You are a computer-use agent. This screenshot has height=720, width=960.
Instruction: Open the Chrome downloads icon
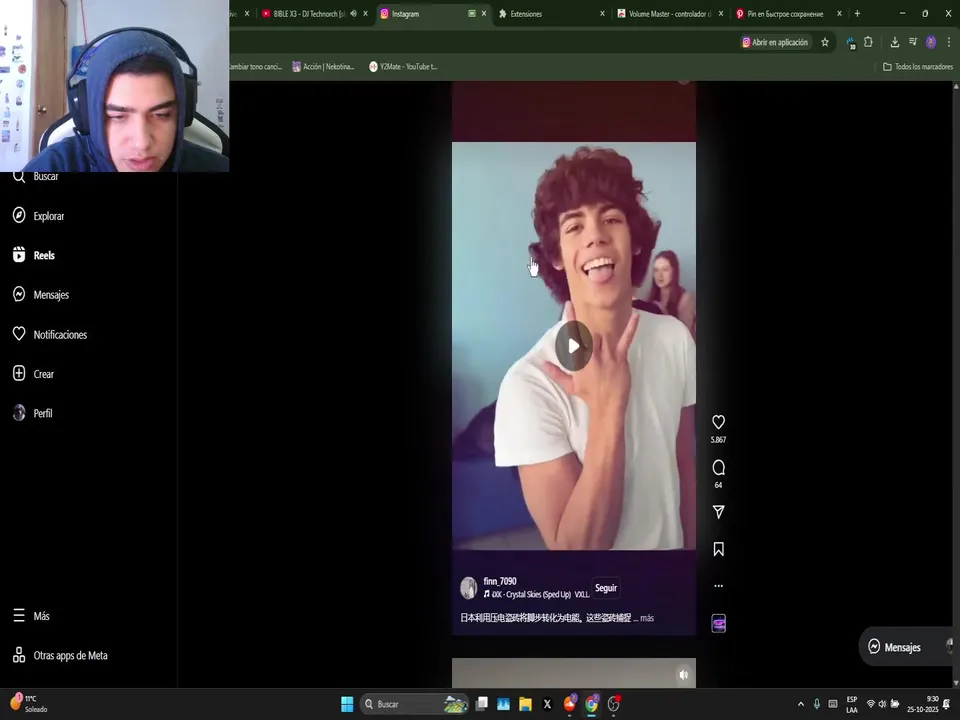(x=894, y=42)
